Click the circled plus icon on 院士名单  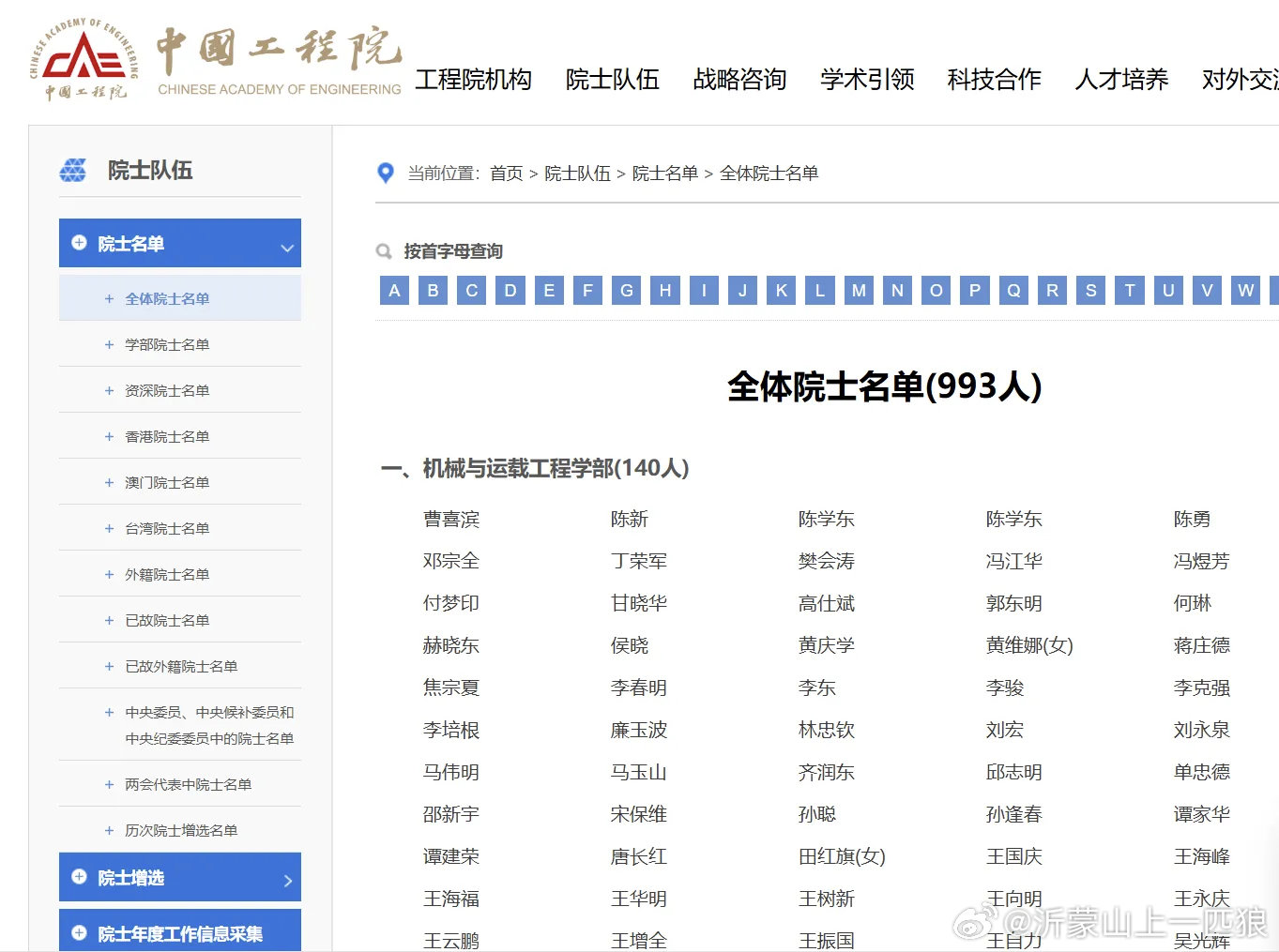tap(79, 243)
